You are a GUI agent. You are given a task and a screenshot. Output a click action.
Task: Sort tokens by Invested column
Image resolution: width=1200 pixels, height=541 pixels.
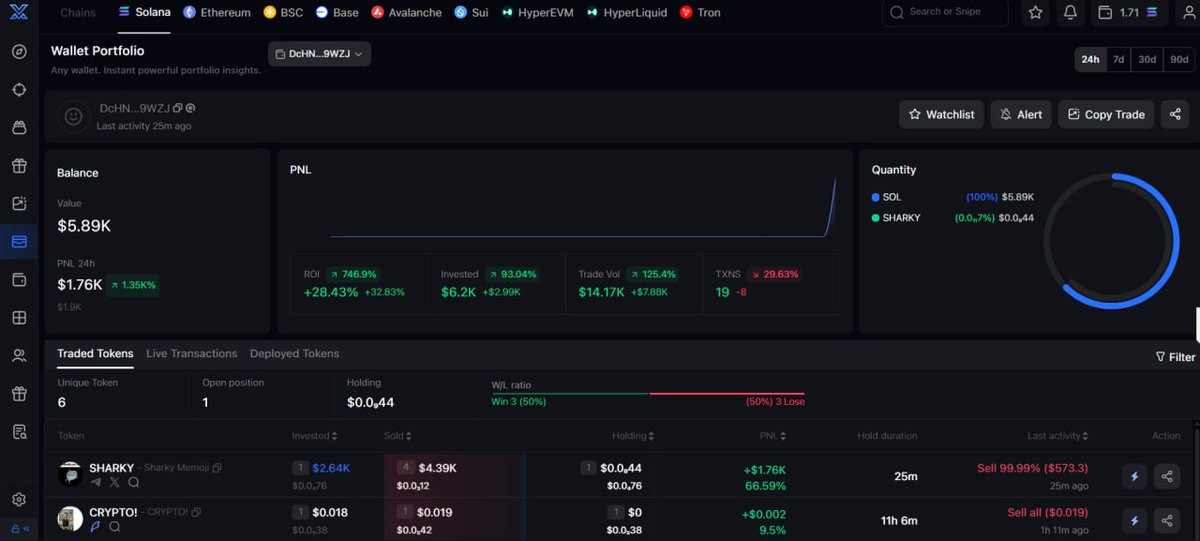pyautogui.click(x=314, y=436)
